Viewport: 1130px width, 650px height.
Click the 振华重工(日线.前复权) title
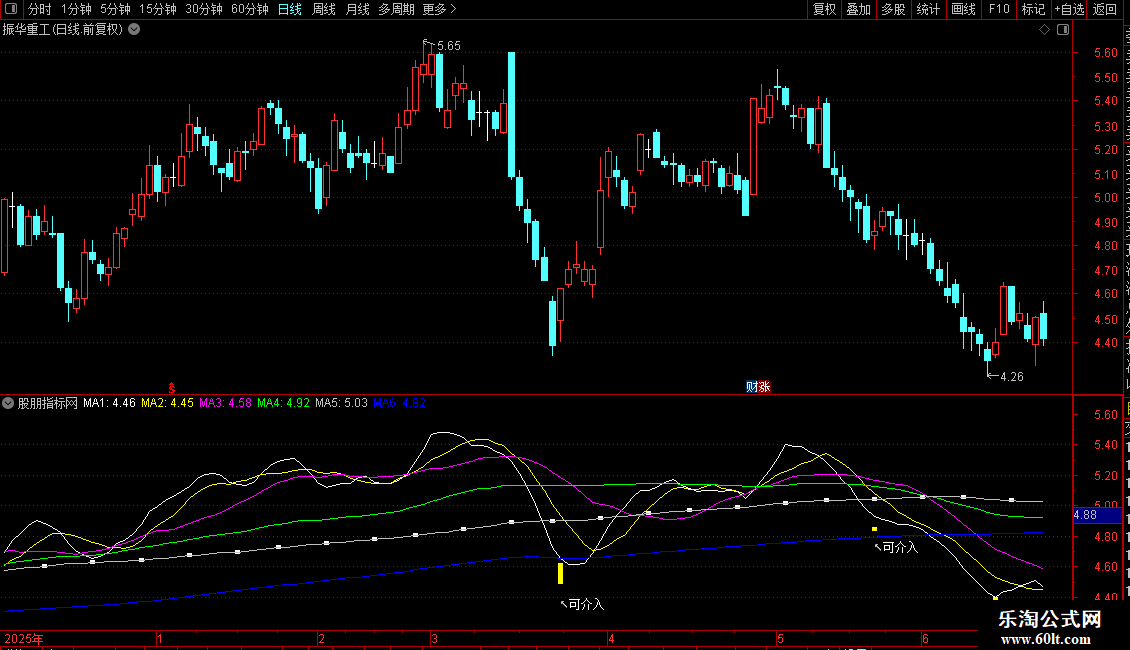(63, 30)
